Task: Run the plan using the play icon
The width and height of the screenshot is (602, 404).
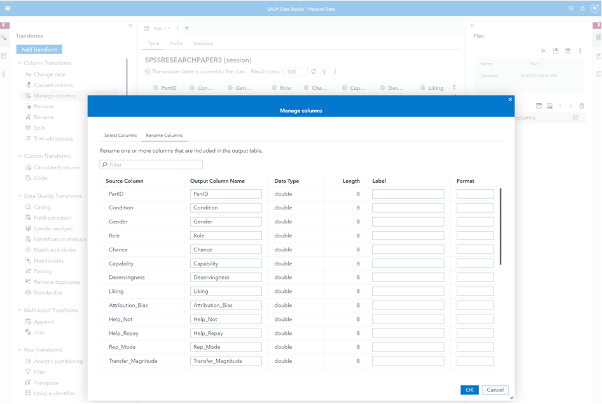Action: (543, 50)
